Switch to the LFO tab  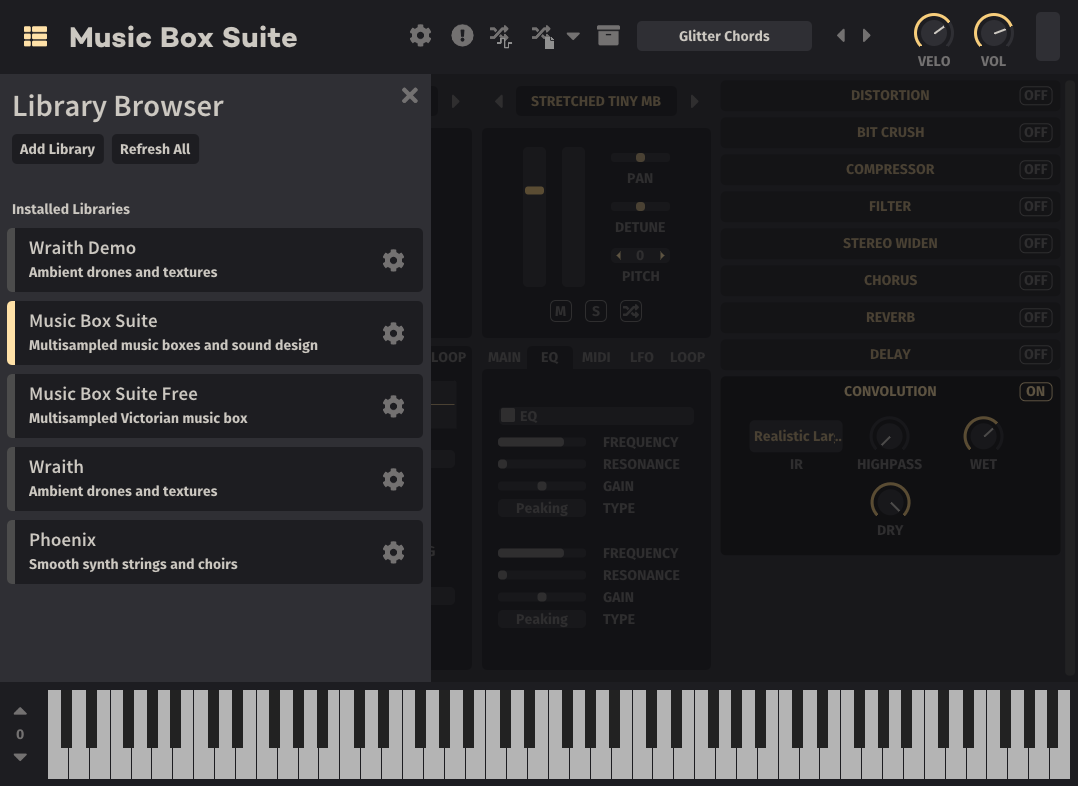click(x=641, y=357)
